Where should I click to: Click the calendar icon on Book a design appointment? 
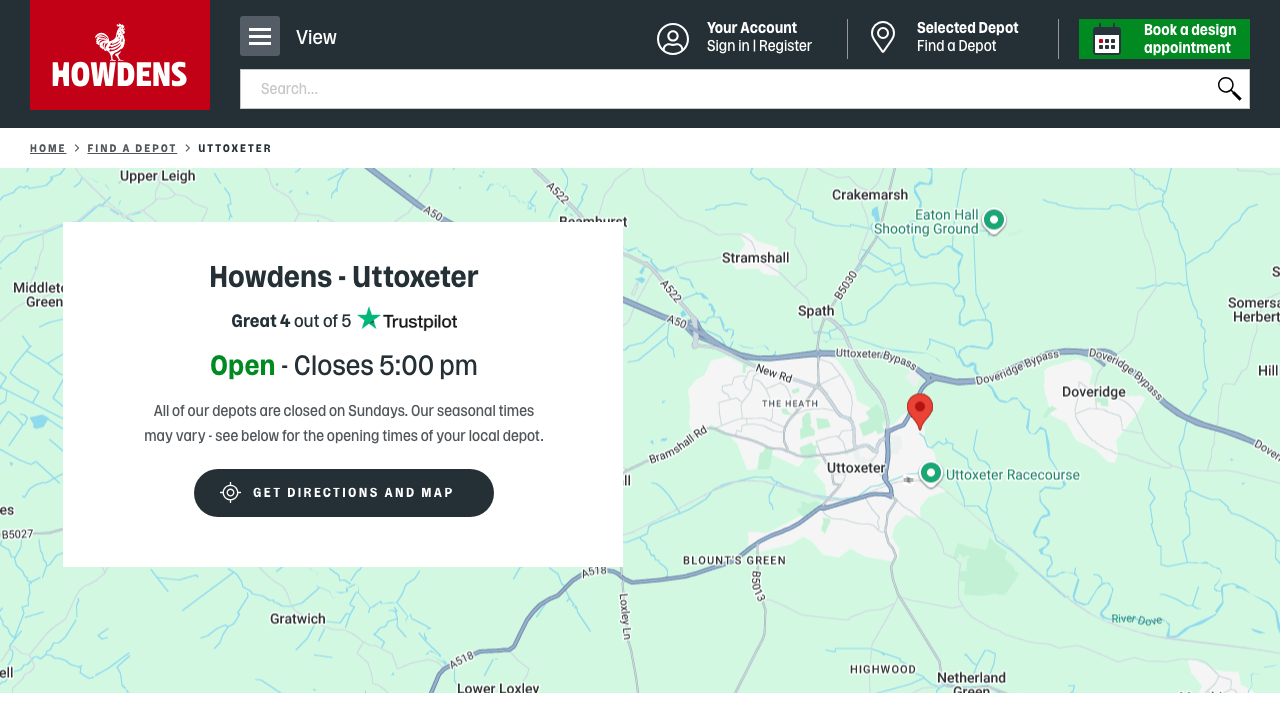pos(1107,38)
